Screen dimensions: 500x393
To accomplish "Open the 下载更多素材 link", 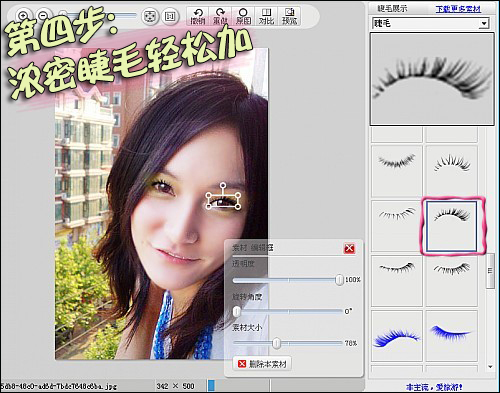I will pyautogui.click(x=458, y=9).
